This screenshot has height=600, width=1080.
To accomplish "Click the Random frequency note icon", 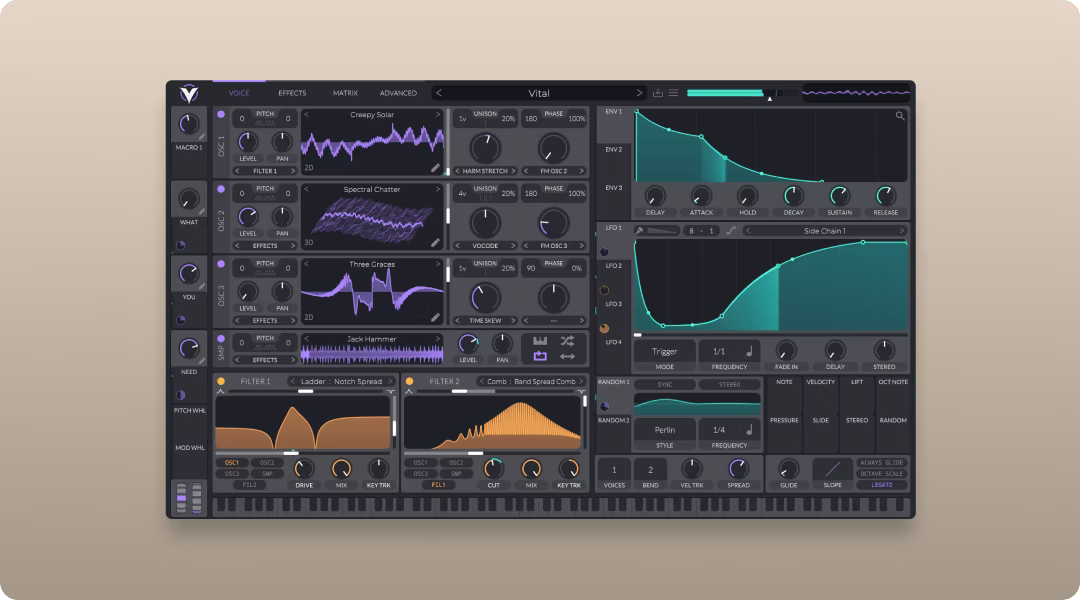I will coord(749,430).
